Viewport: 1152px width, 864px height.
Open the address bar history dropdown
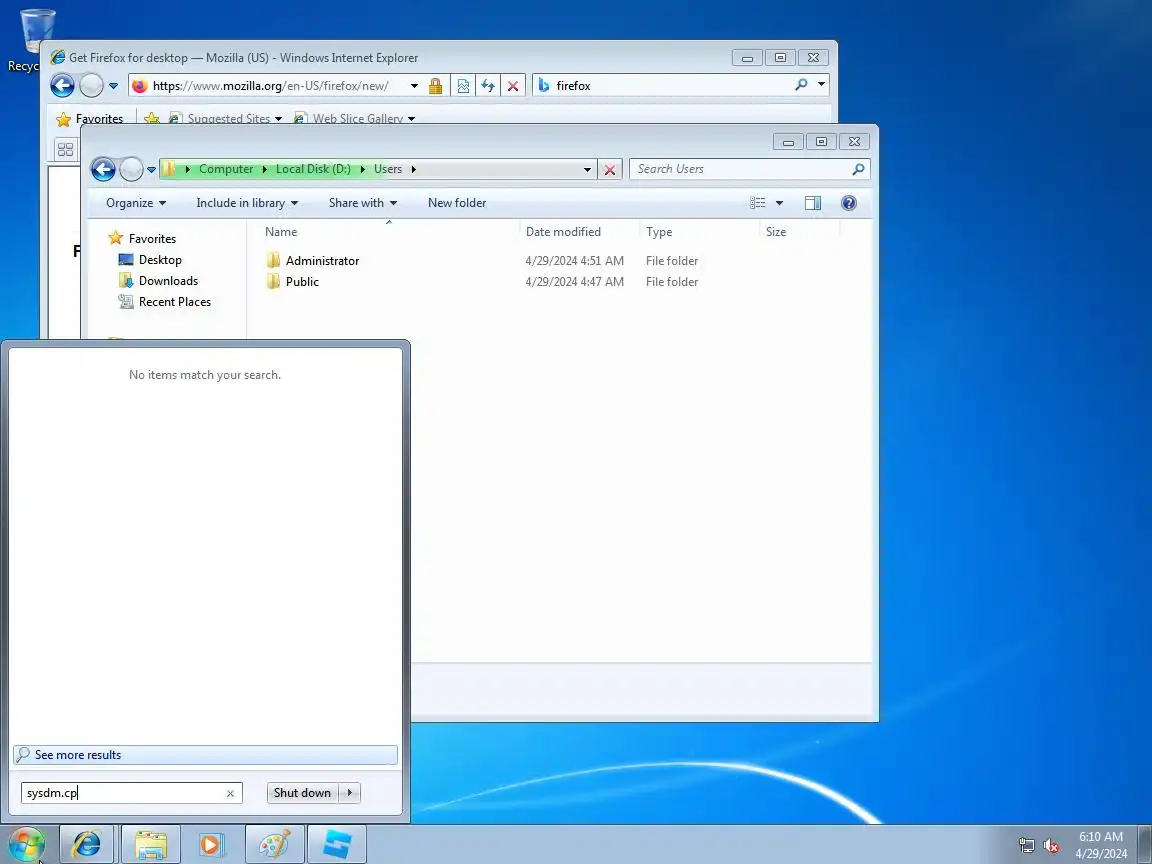(x=587, y=169)
